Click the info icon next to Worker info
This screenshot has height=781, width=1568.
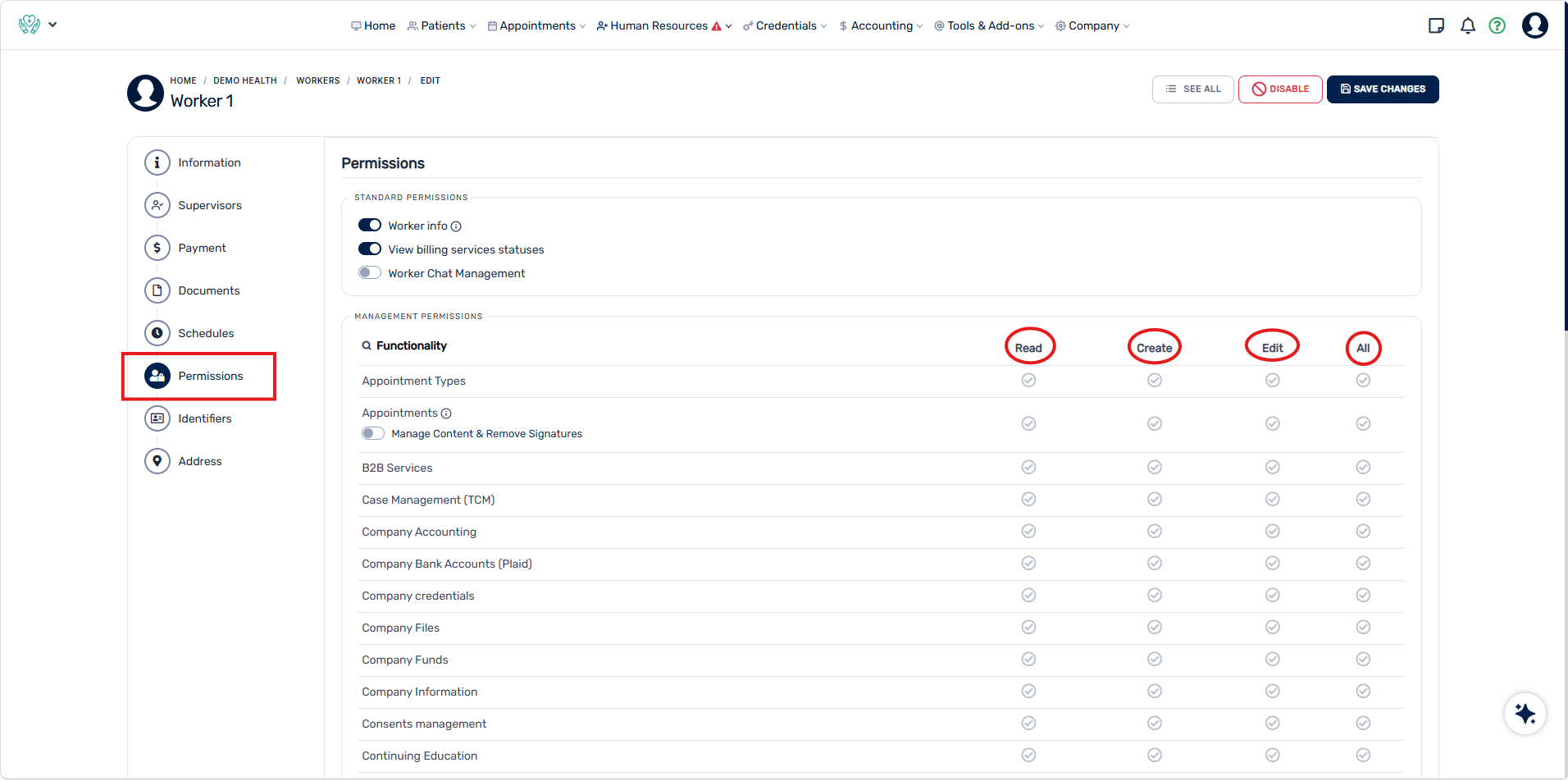click(x=456, y=226)
